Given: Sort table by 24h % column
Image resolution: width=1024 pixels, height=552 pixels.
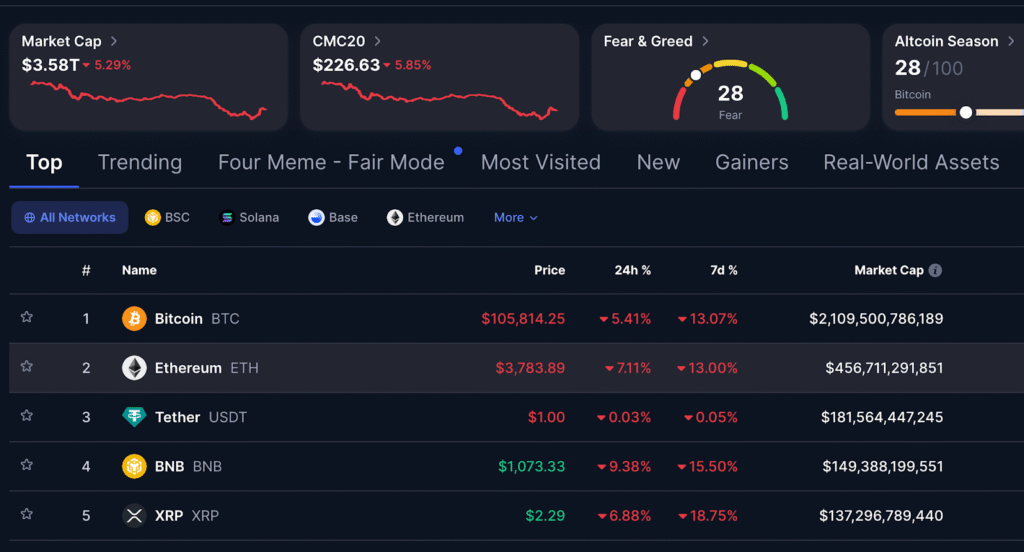Looking at the screenshot, I should (x=632, y=270).
